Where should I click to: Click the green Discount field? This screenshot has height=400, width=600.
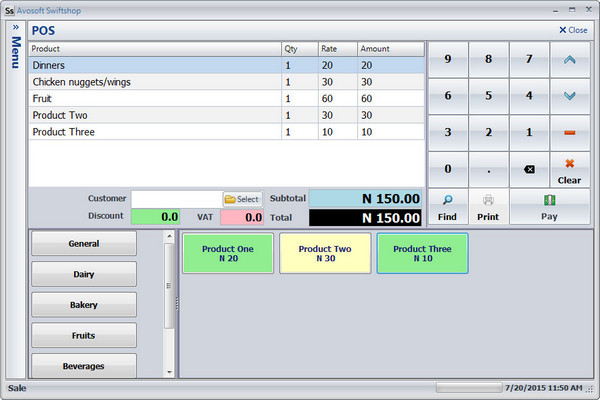(x=155, y=217)
